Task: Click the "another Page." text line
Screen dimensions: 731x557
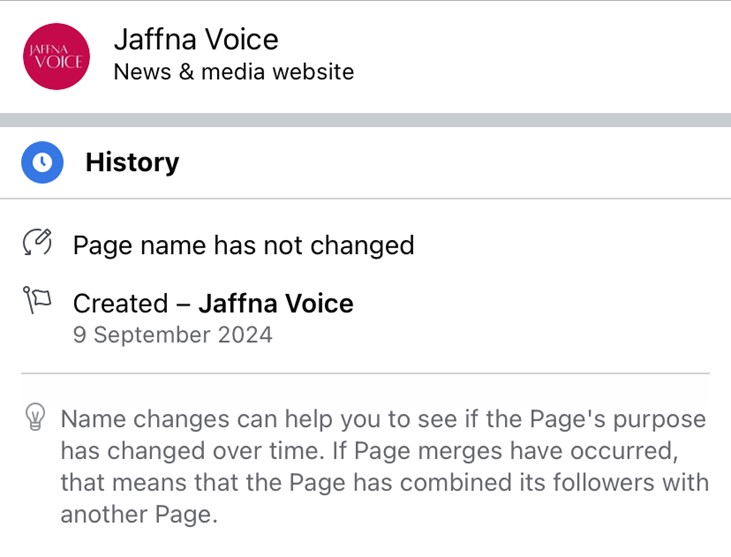Action: 139,515
